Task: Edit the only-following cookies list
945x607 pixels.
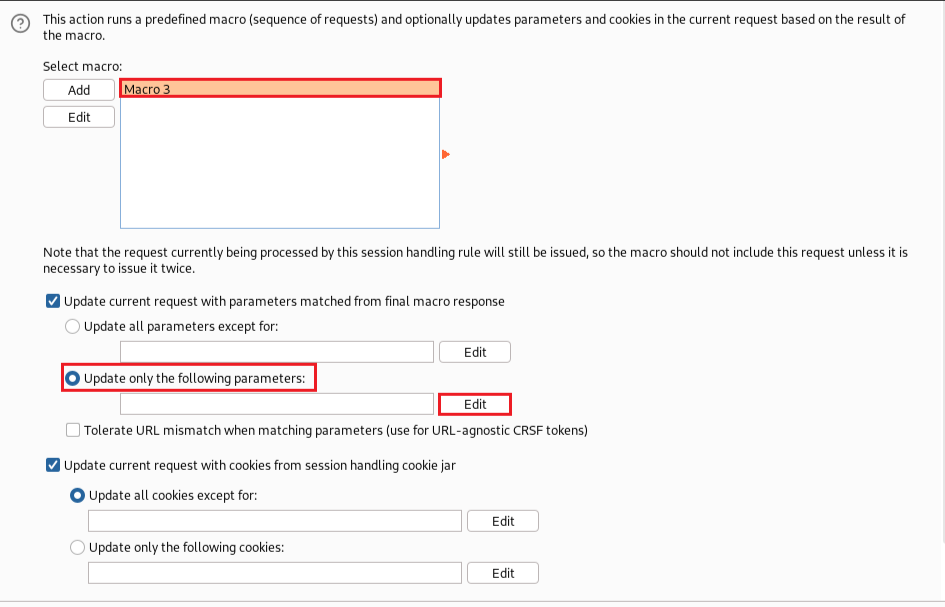Action: (503, 573)
